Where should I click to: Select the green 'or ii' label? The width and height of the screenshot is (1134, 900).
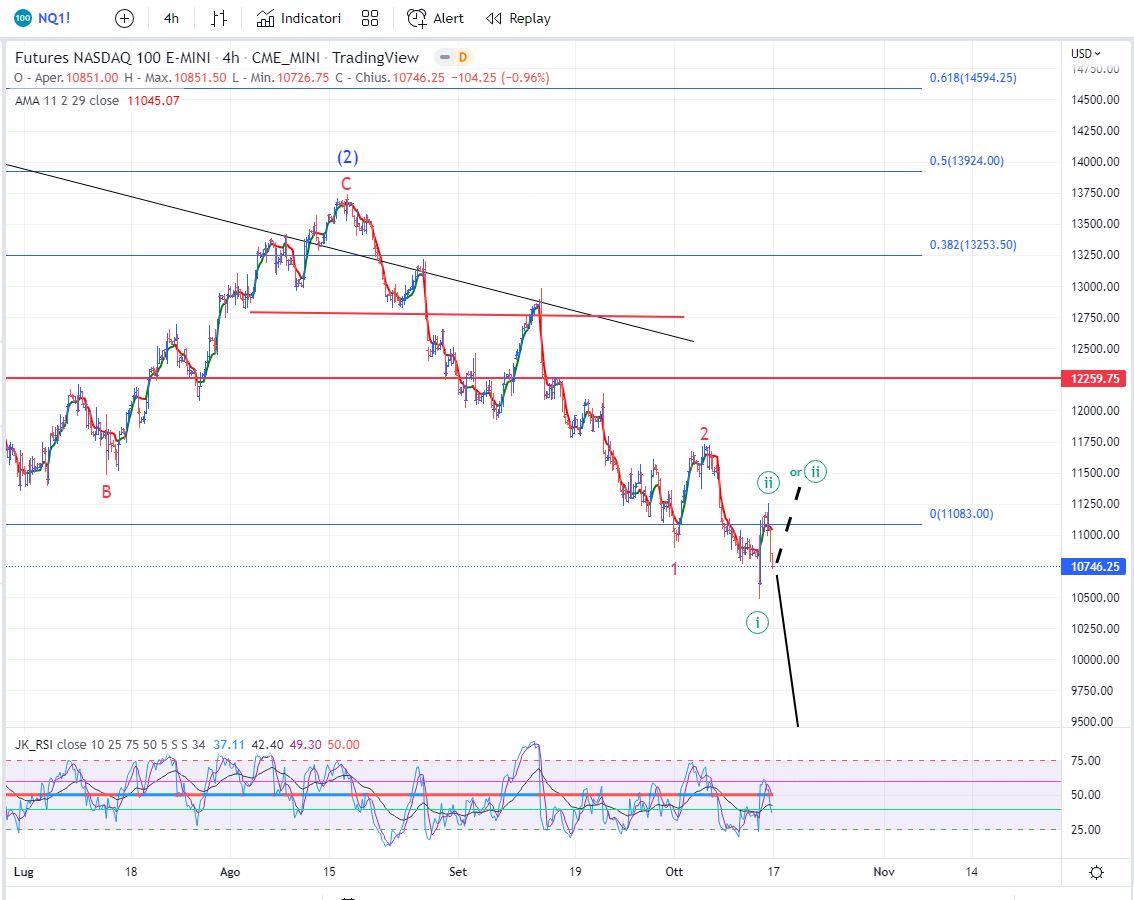point(808,472)
